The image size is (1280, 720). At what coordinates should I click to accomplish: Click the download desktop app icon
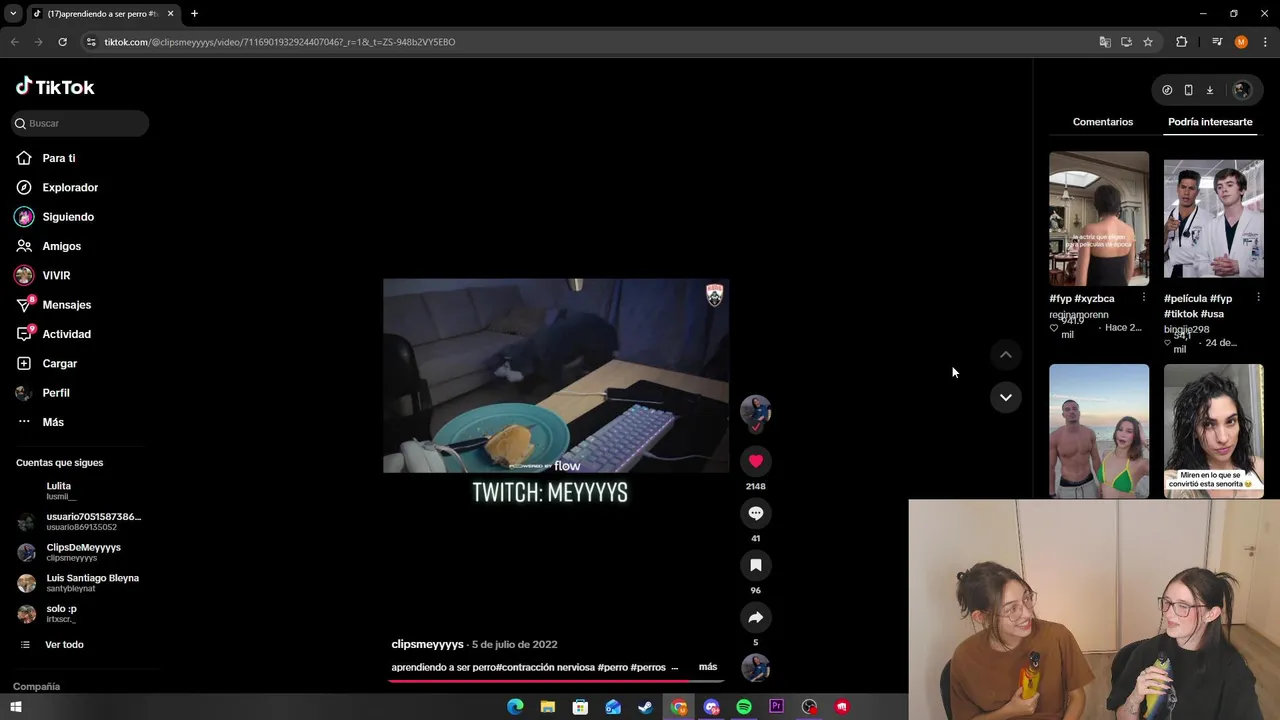[x=1210, y=90]
